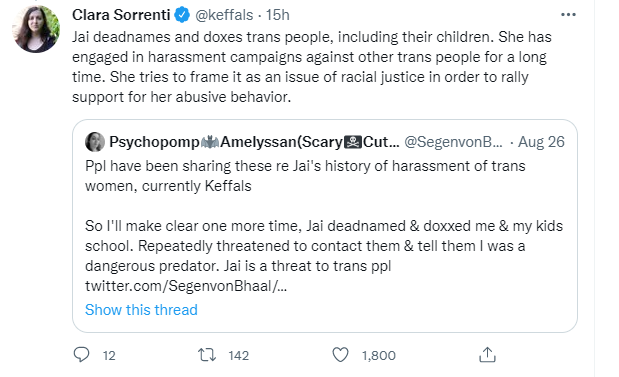619x377 pixels.
Task: Open Clara Sorrenti's profile avatar
Action: tap(36, 29)
